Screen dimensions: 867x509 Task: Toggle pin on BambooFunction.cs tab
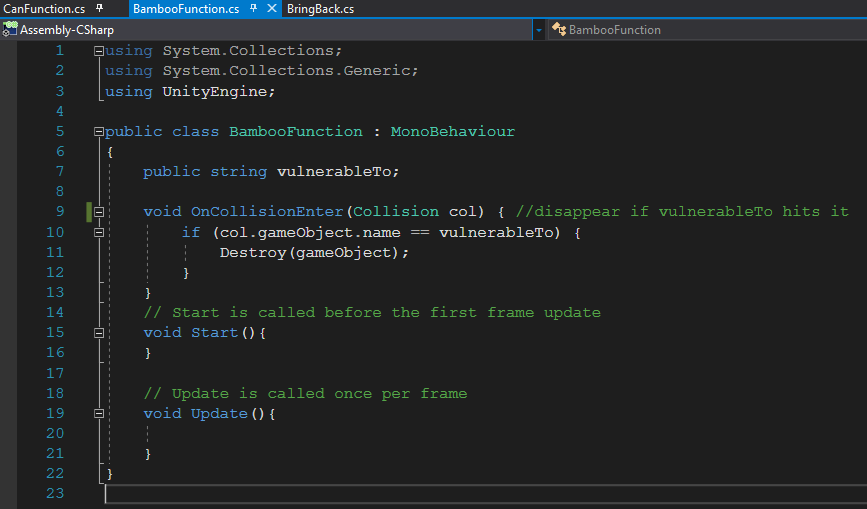[253, 8]
